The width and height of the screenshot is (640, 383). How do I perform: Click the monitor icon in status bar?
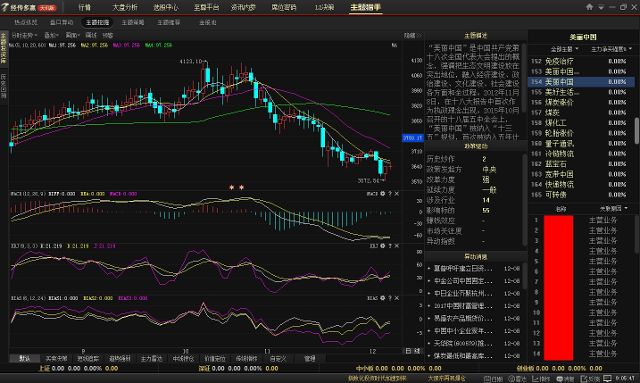tap(607, 379)
